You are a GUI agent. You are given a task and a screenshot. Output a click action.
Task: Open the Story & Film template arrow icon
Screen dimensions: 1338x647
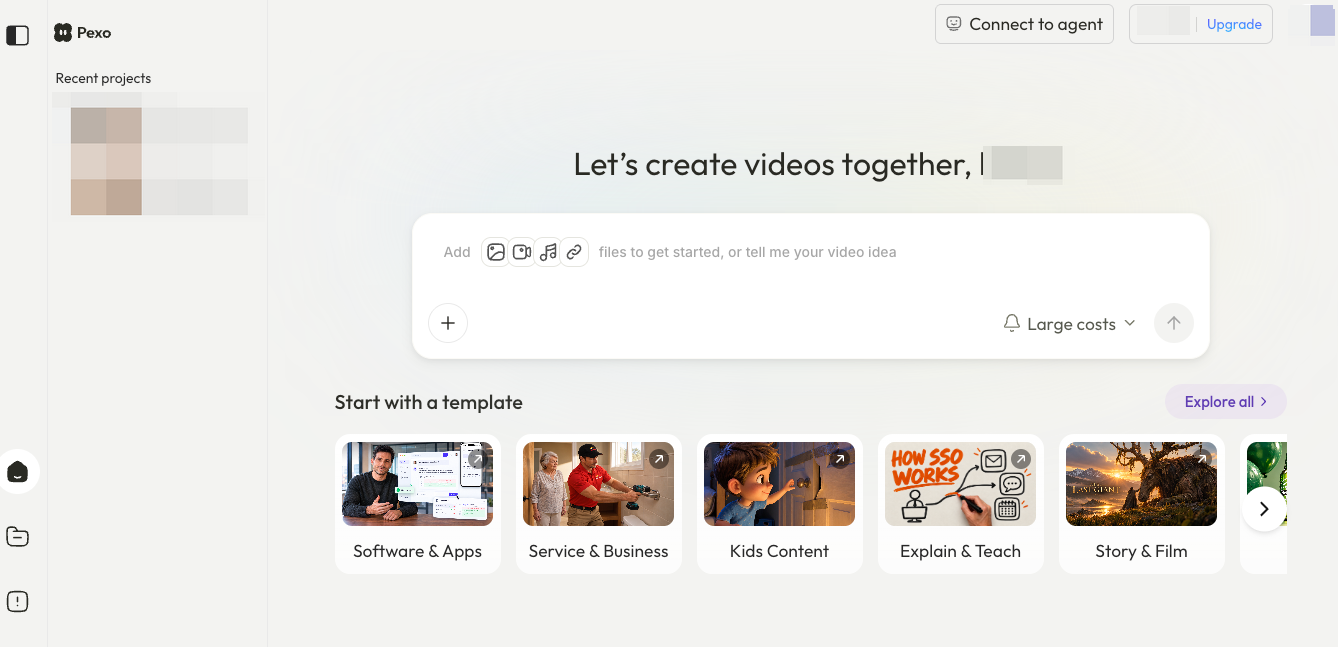tap(1201, 459)
